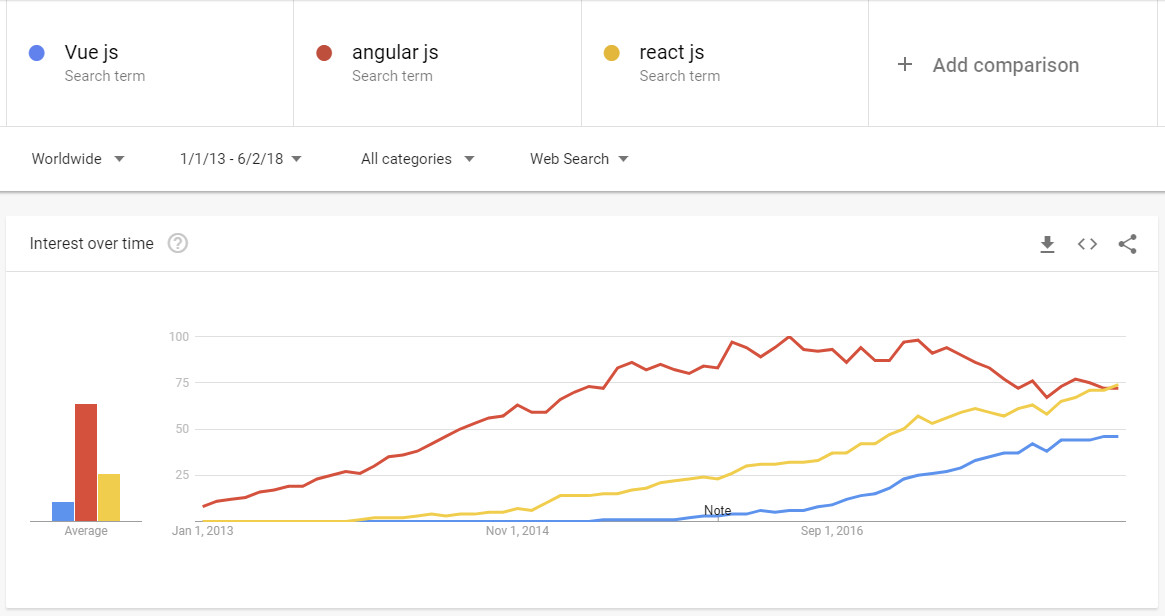Image resolution: width=1165 pixels, height=616 pixels.
Task: Open help for Interest over time
Action: (x=178, y=243)
